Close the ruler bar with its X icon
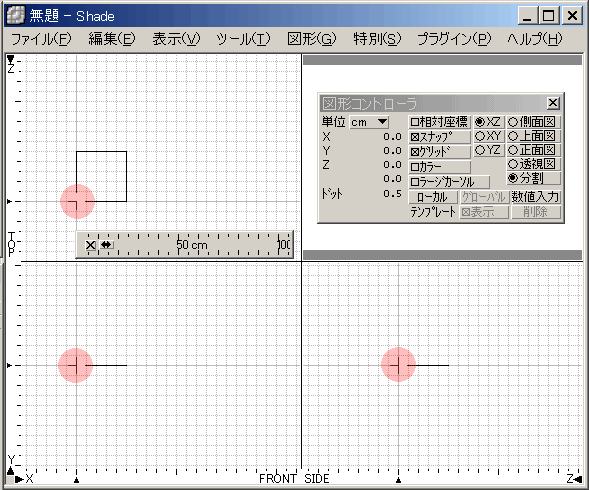589x490 pixels. click(x=91, y=245)
